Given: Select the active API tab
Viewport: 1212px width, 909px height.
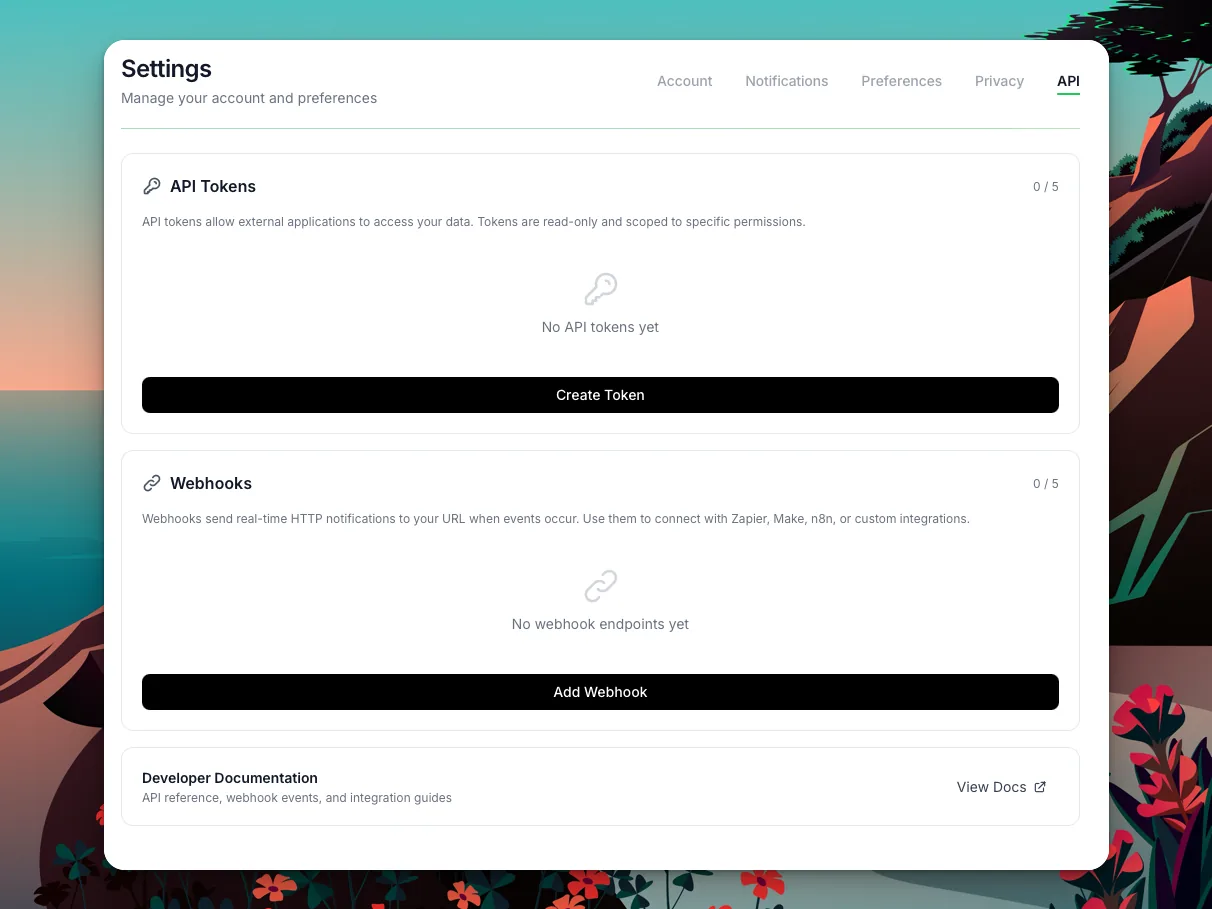Looking at the screenshot, I should pyautogui.click(x=1068, y=81).
